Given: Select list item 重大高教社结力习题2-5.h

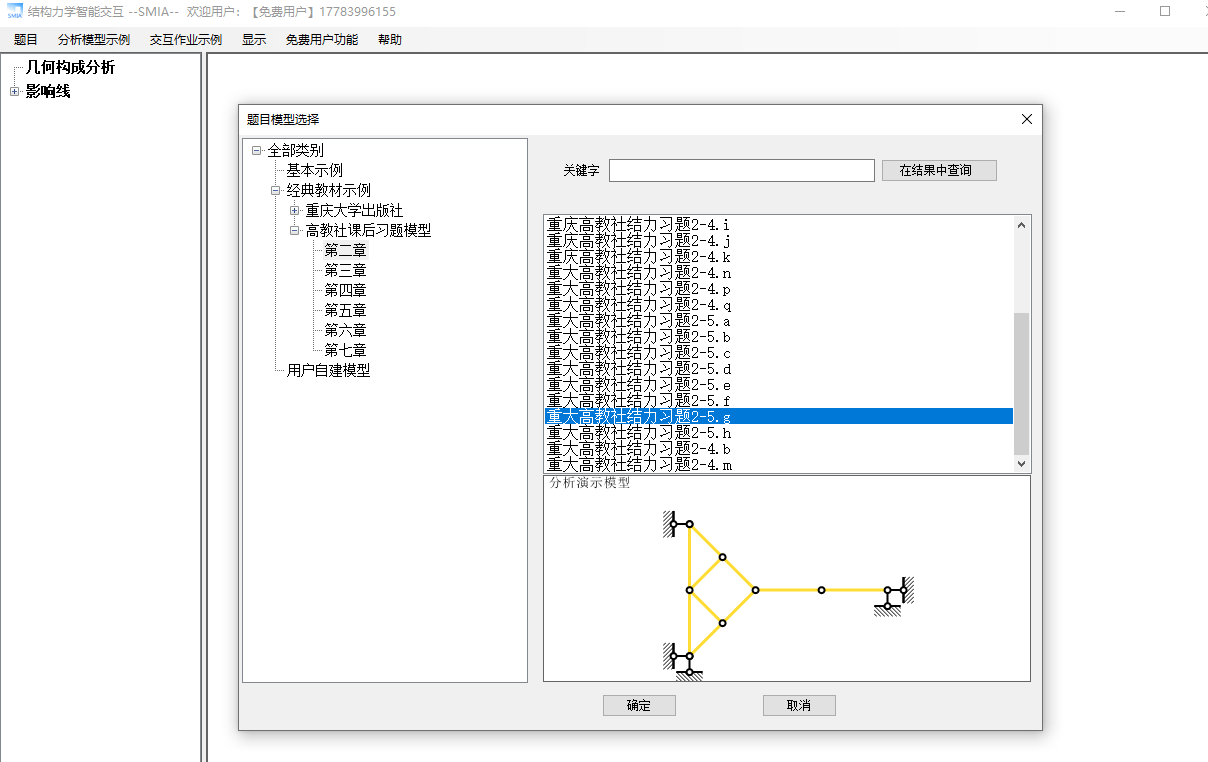Looking at the screenshot, I should [x=778, y=433].
